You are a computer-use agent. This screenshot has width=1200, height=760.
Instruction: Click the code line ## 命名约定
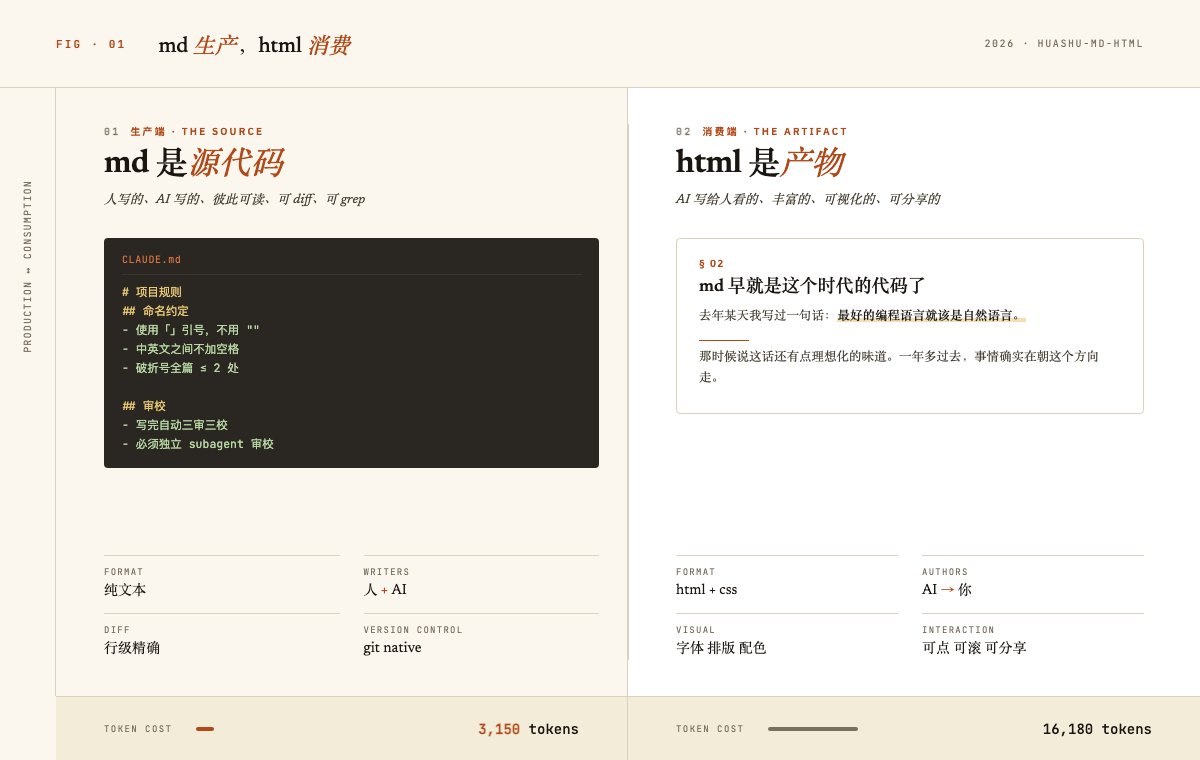click(x=155, y=311)
